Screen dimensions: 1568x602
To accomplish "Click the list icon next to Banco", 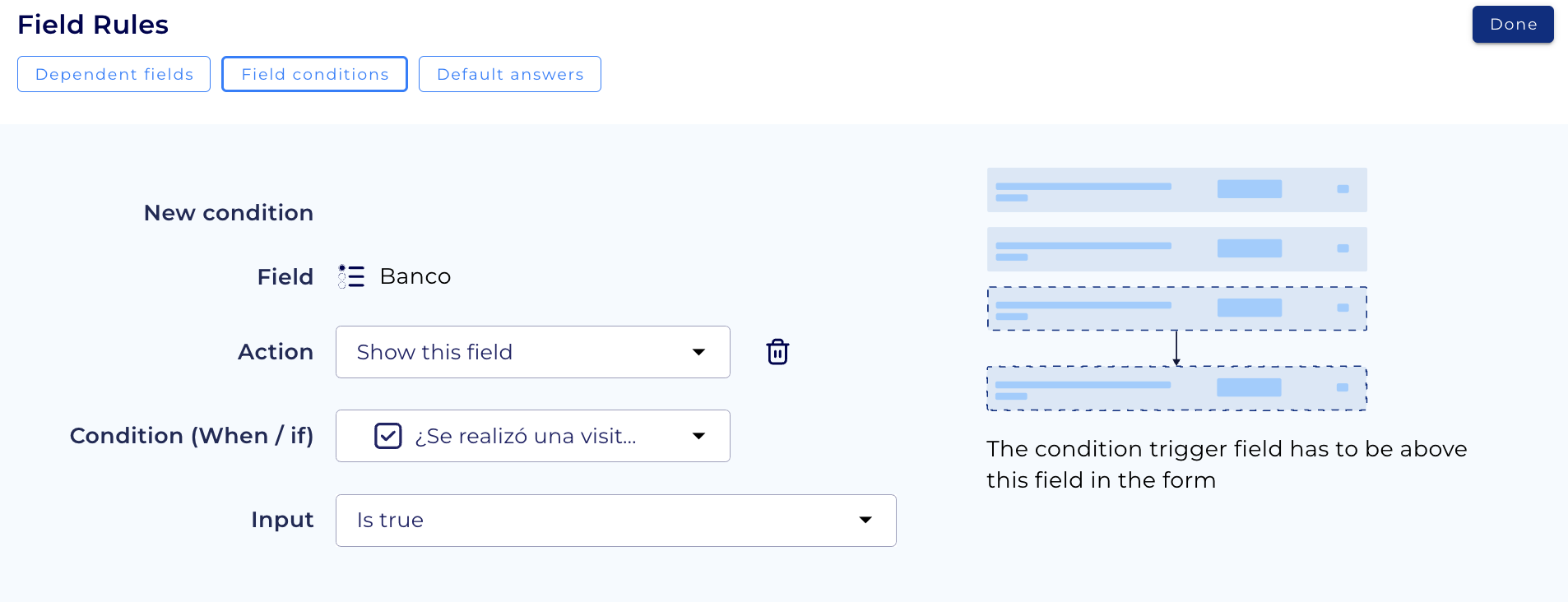I will coord(351,276).
